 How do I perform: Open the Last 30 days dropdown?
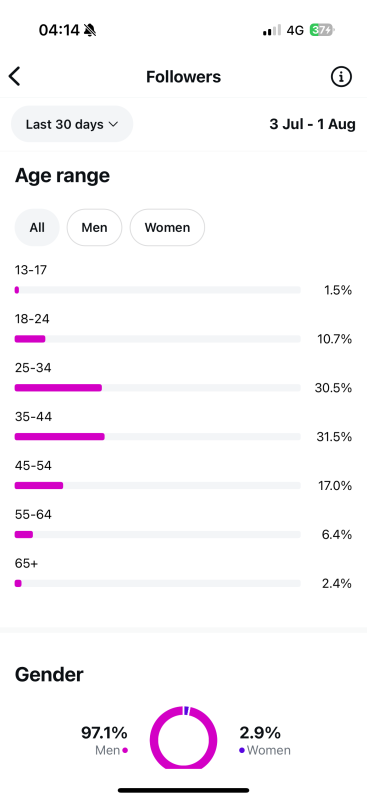pos(72,124)
